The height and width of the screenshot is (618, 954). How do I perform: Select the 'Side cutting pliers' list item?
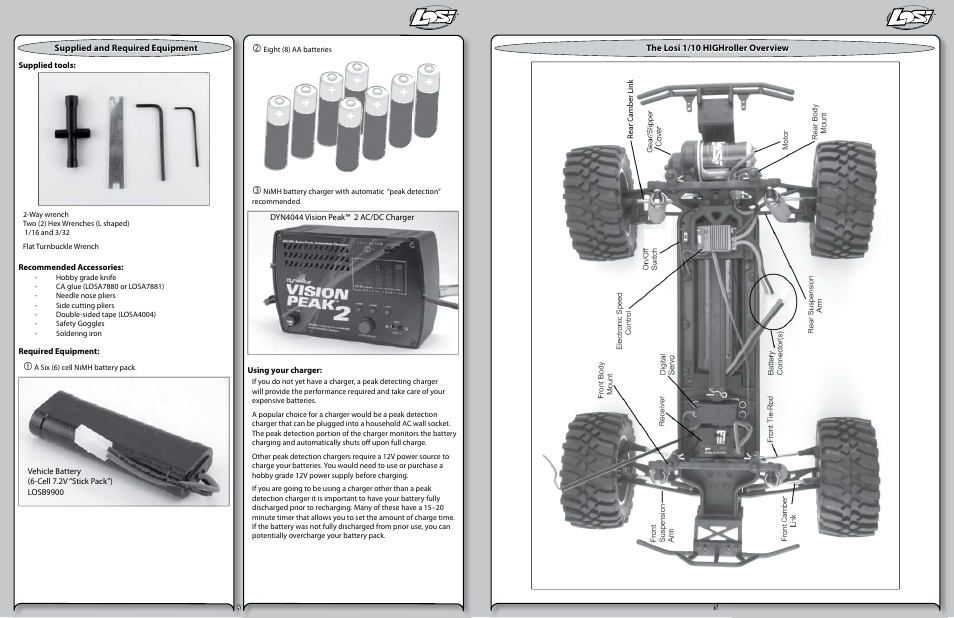(85, 305)
